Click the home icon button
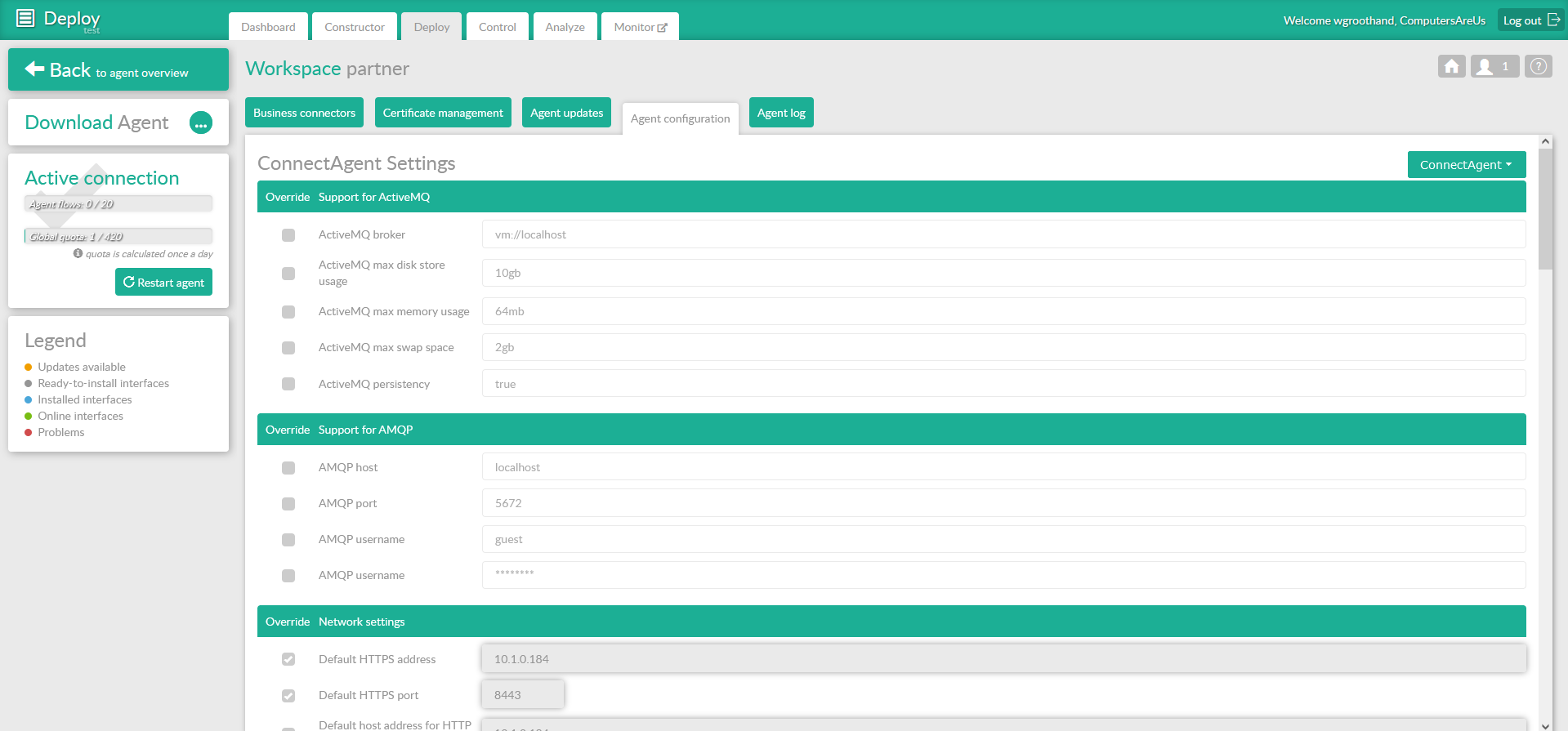Image resolution: width=1568 pixels, height=731 pixels. point(1451,66)
